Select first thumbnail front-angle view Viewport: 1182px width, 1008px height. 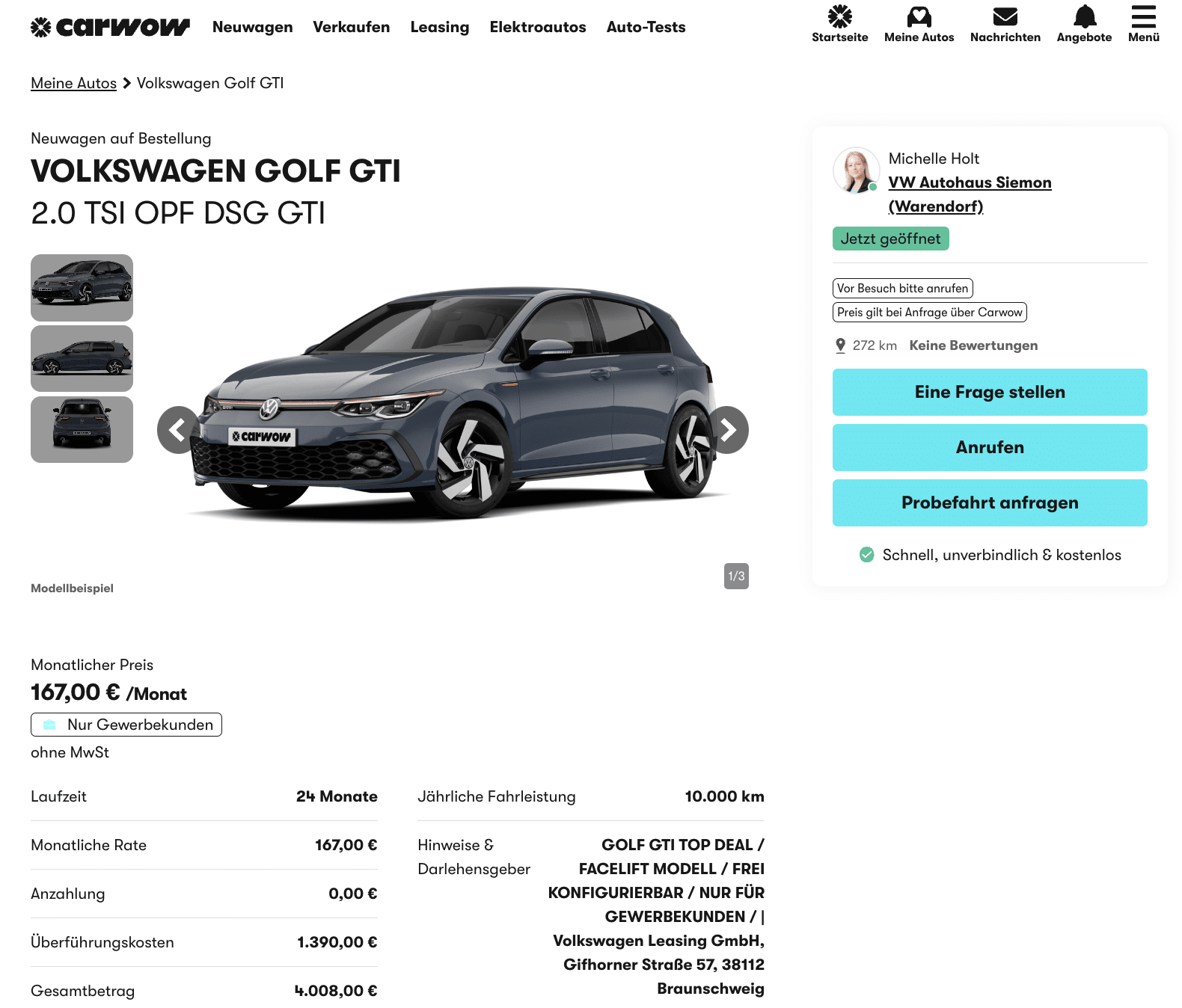point(82,288)
